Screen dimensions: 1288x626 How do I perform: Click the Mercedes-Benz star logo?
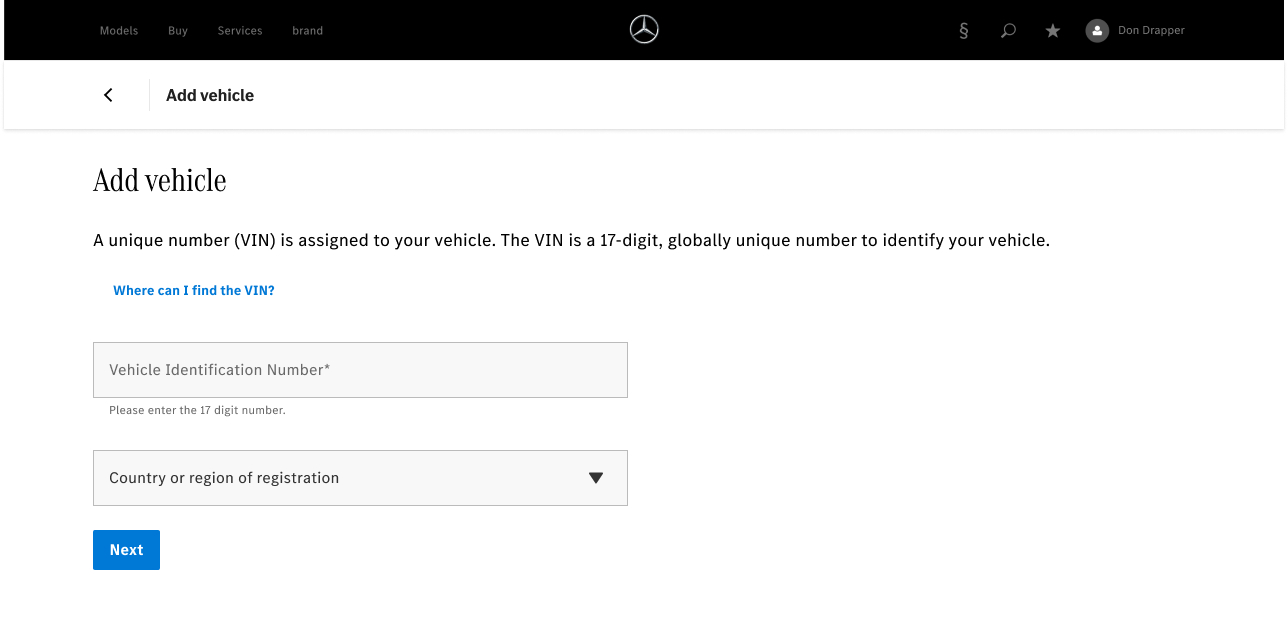[644, 30]
